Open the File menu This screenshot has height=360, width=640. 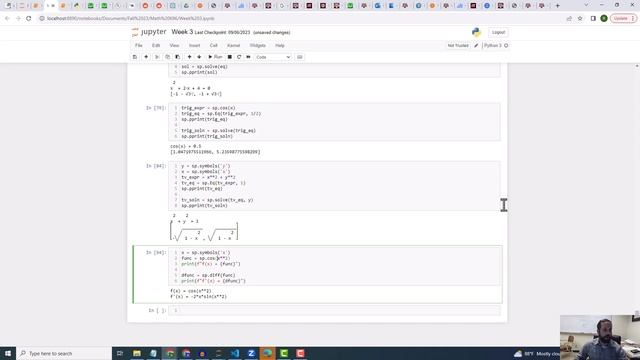(139, 46)
